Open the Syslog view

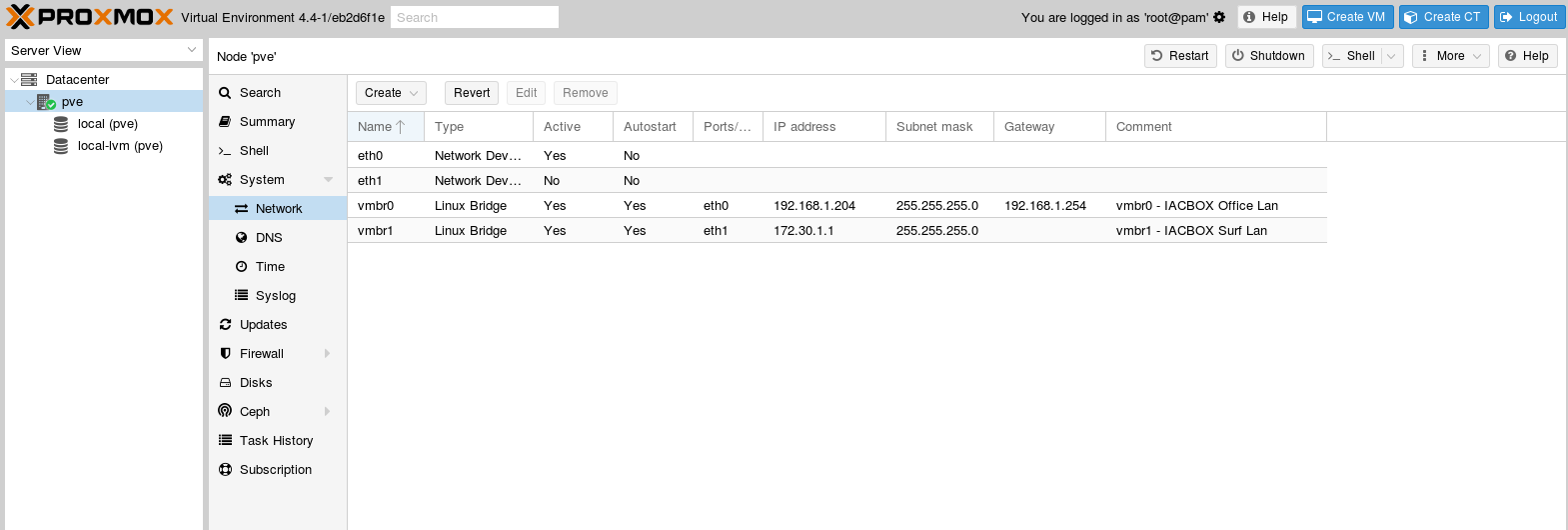pyautogui.click(x=275, y=295)
